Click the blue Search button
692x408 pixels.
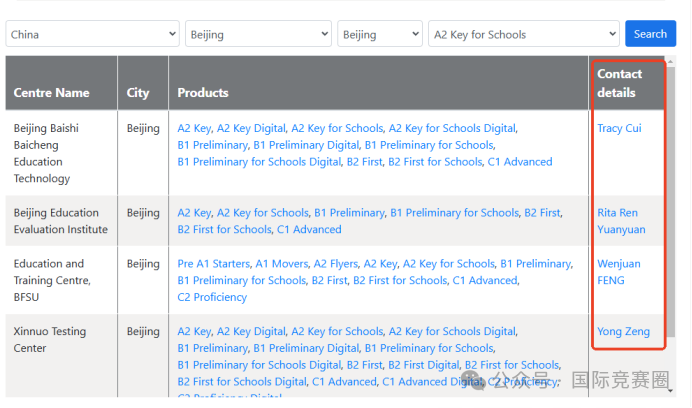(x=650, y=34)
